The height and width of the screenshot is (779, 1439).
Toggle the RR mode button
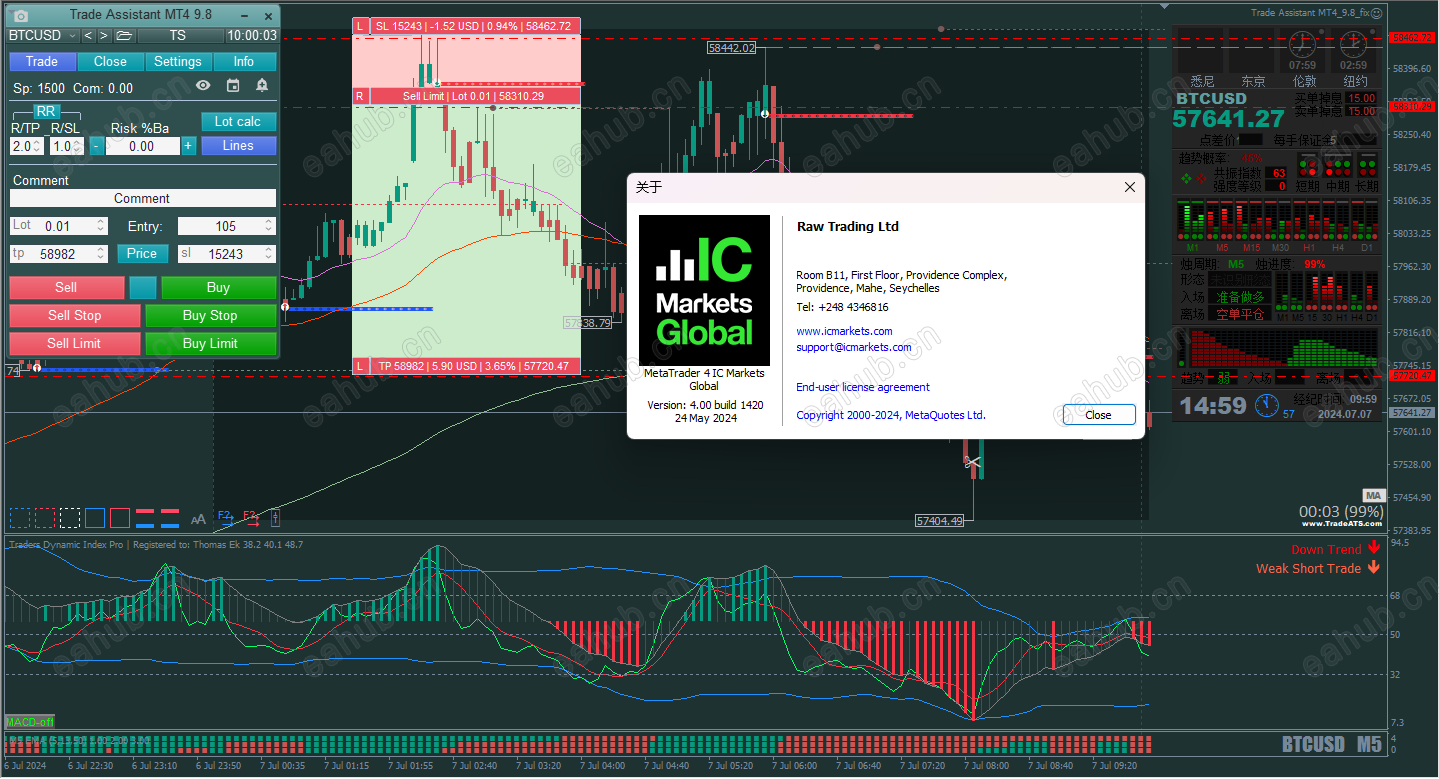46,112
